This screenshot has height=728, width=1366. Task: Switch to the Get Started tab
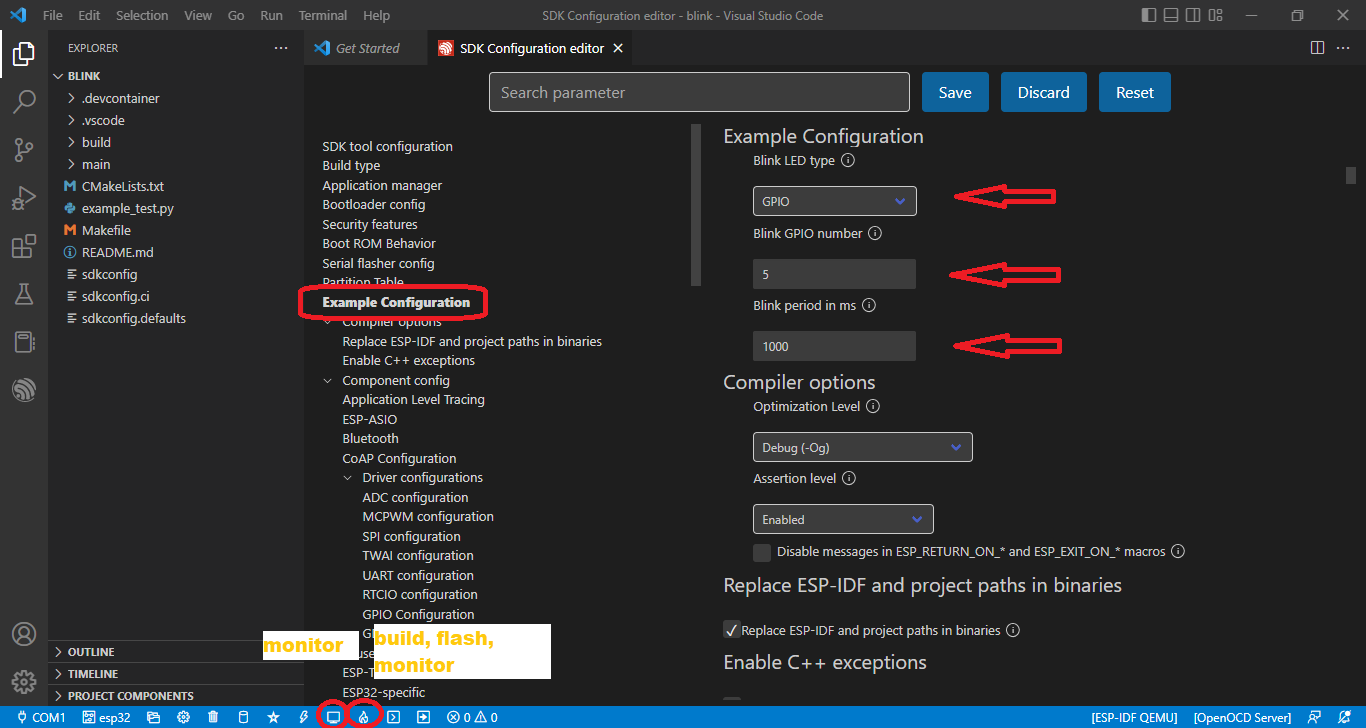coord(367,48)
